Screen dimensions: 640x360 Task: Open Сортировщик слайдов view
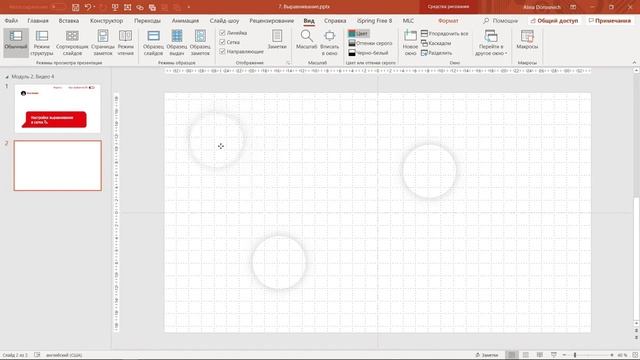point(72,42)
